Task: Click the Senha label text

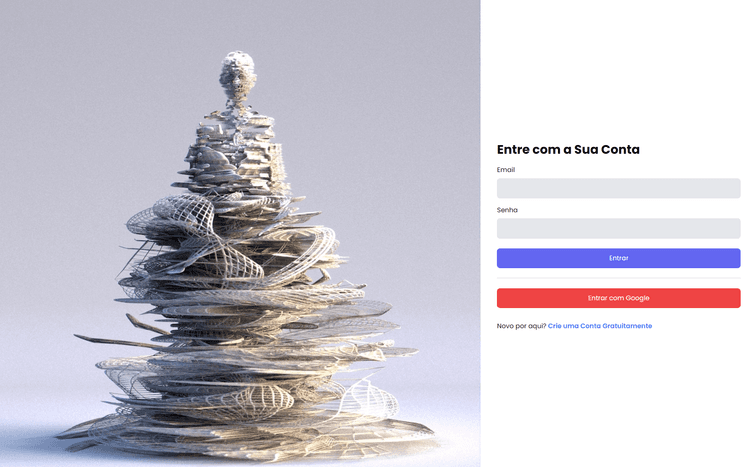Action: coord(507,210)
